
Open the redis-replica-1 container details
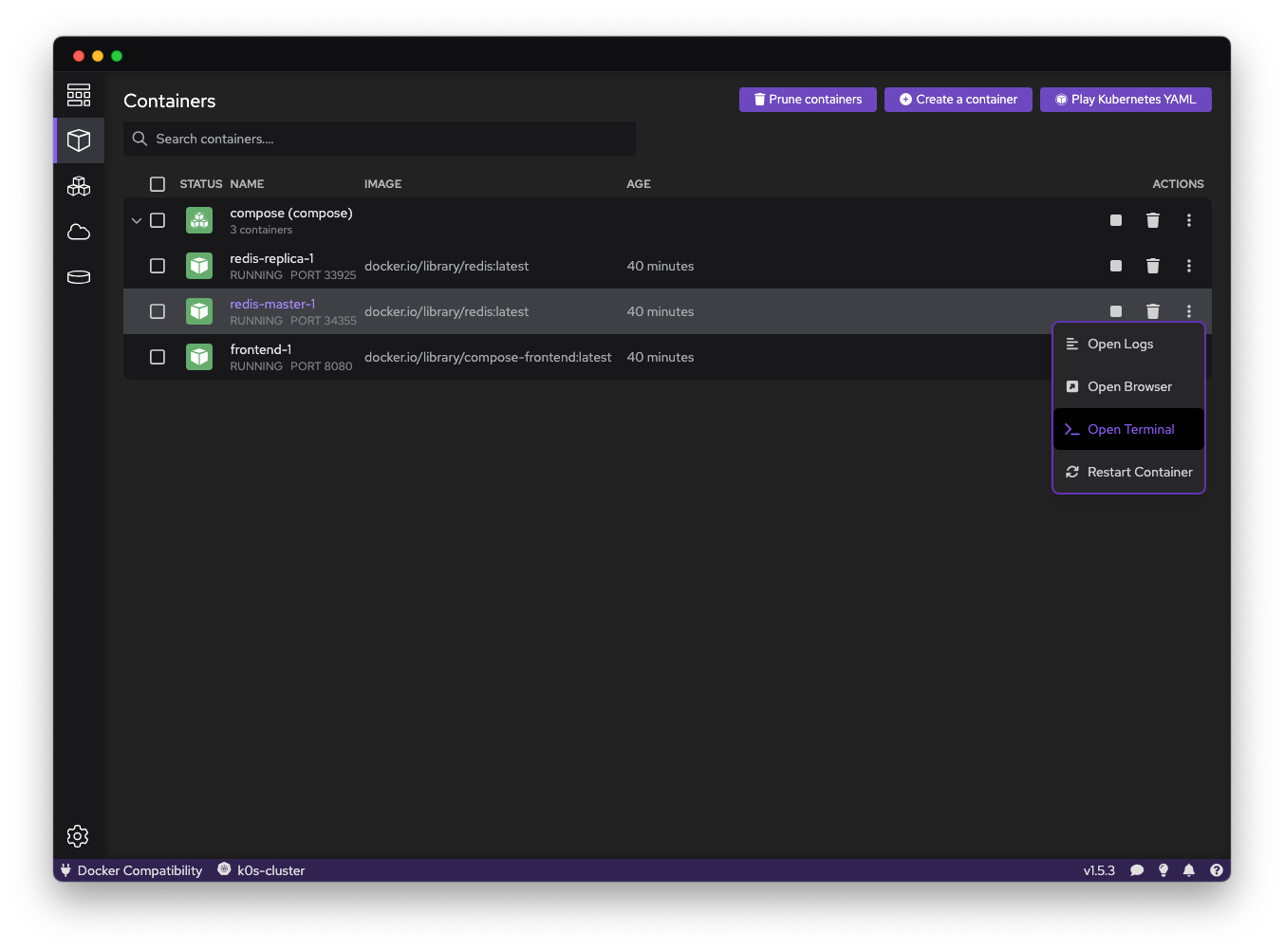pos(271,258)
